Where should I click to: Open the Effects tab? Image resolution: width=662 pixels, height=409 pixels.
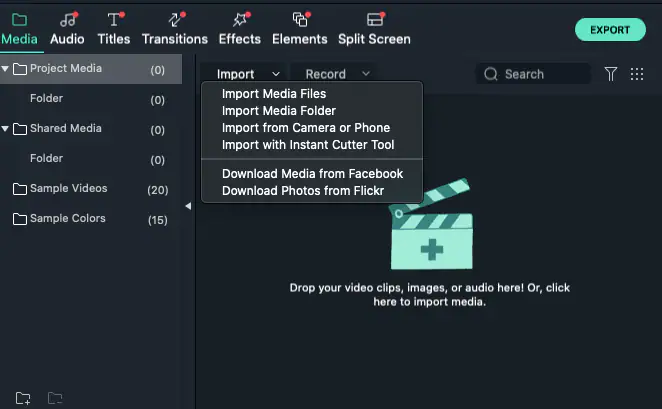tap(239, 28)
